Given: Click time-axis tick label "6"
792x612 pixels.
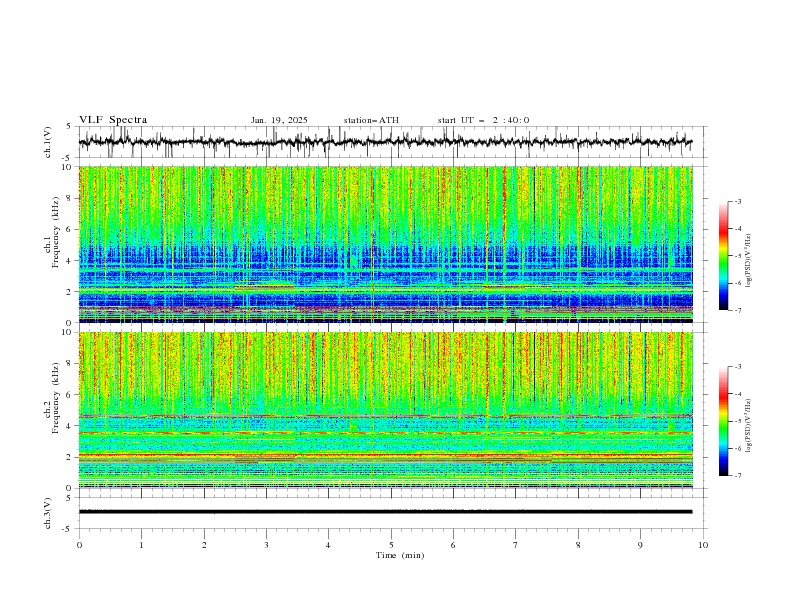Looking at the screenshot, I should pyautogui.click(x=453, y=545).
